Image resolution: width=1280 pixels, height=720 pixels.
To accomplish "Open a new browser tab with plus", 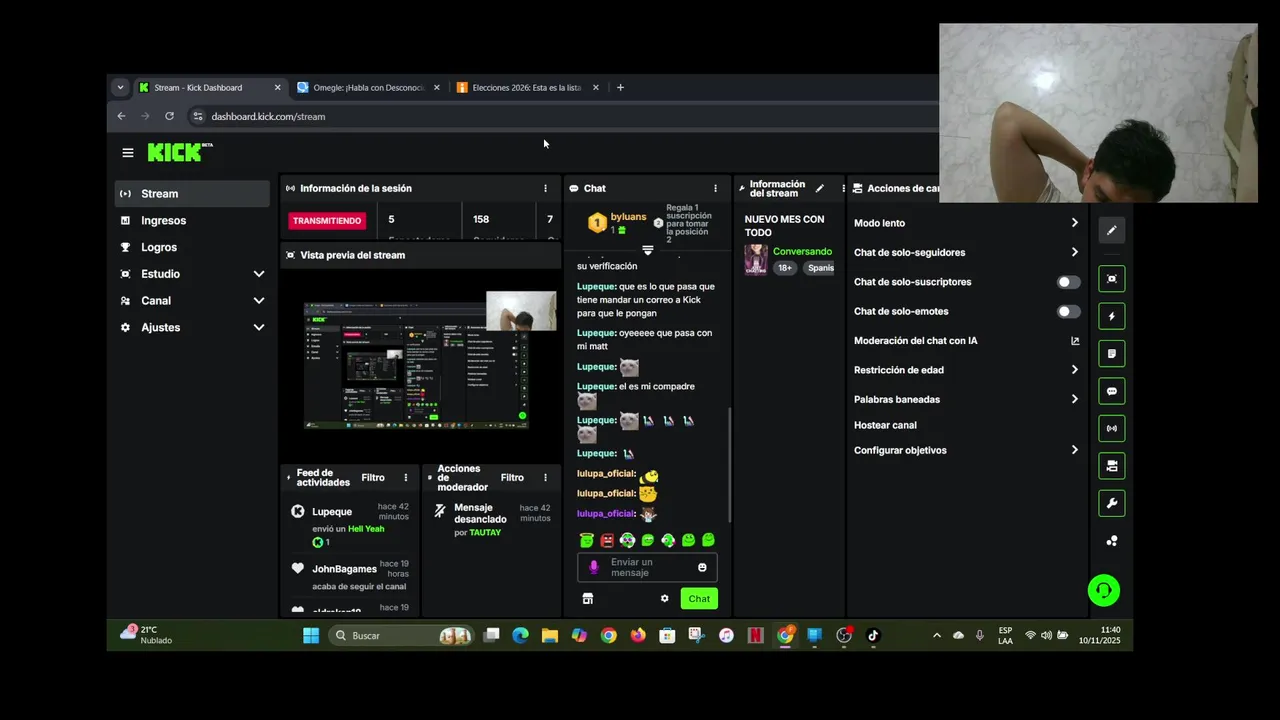I will pos(620,88).
